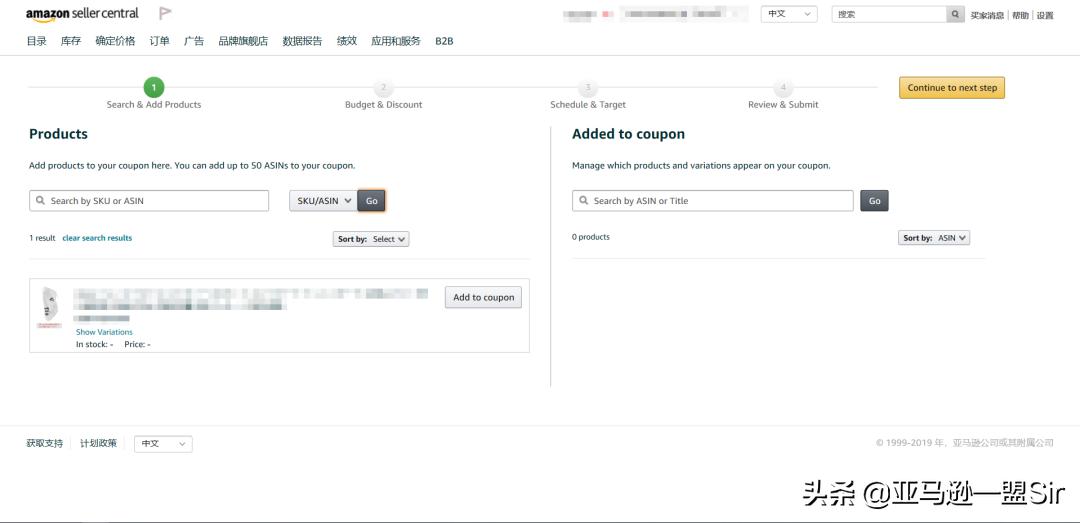1080x523 pixels.
Task: Open the product thumbnail image
Action: click(50, 306)
